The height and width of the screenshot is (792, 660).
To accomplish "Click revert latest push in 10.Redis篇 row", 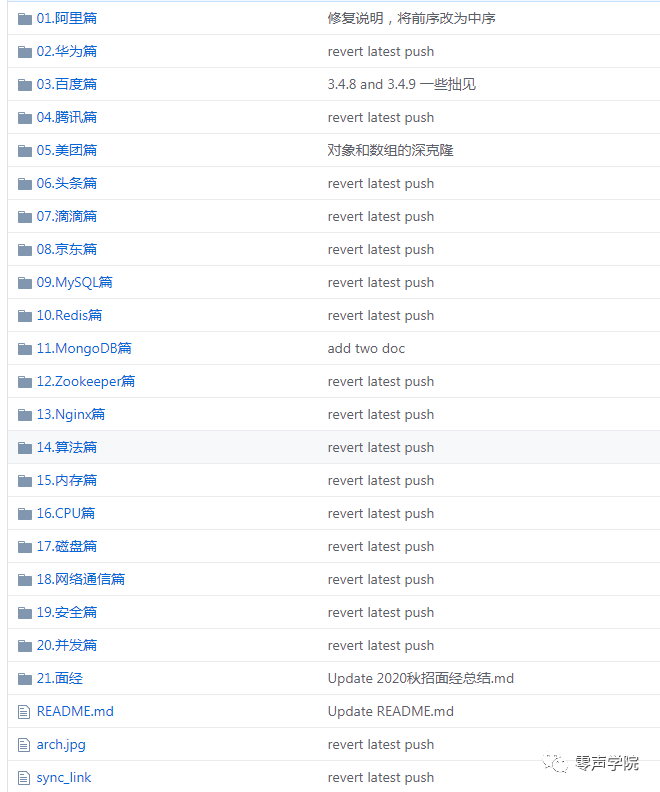I will point(381,316).
